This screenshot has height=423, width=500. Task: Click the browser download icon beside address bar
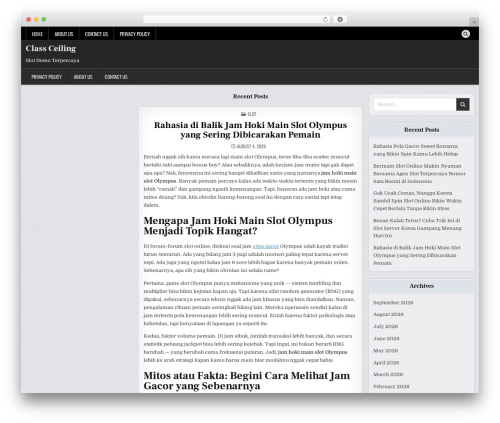point(340,19)
